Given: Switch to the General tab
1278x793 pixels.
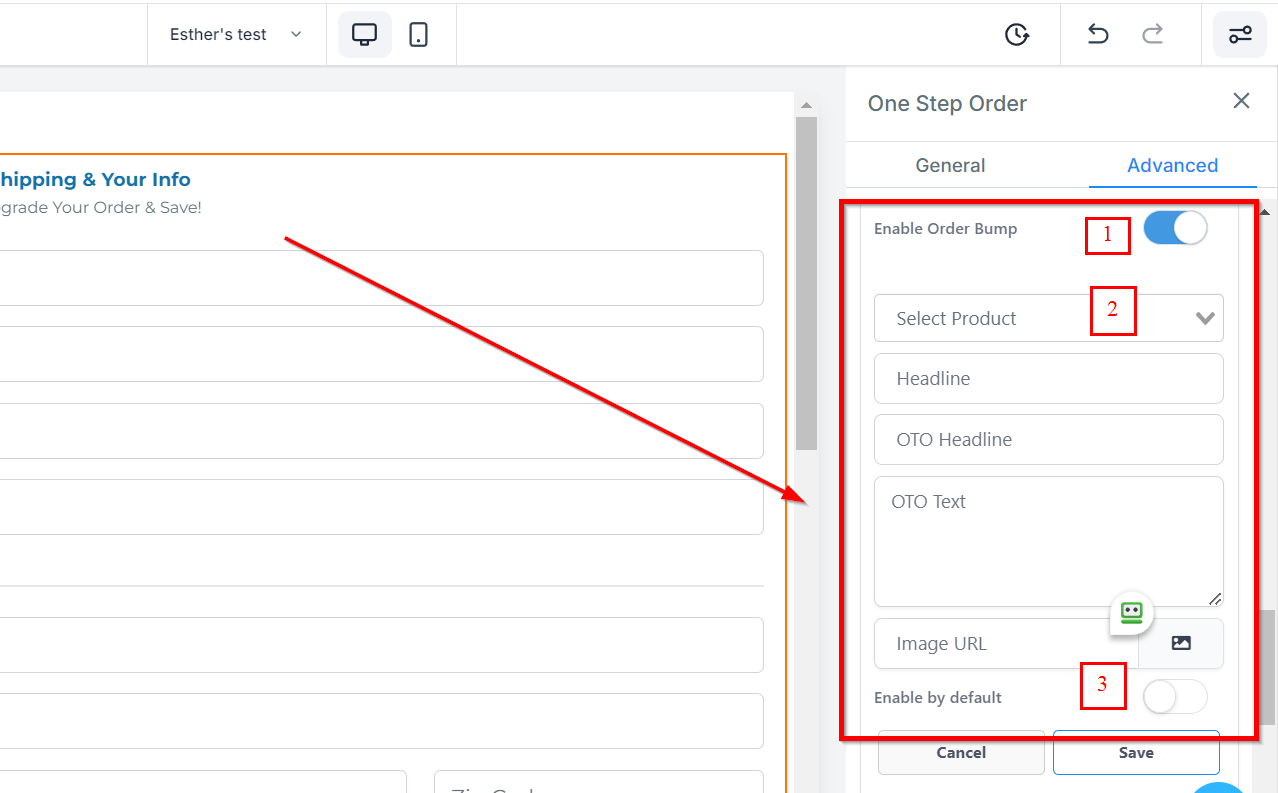Looking at the screenshot, I should [x=950, y=165].
